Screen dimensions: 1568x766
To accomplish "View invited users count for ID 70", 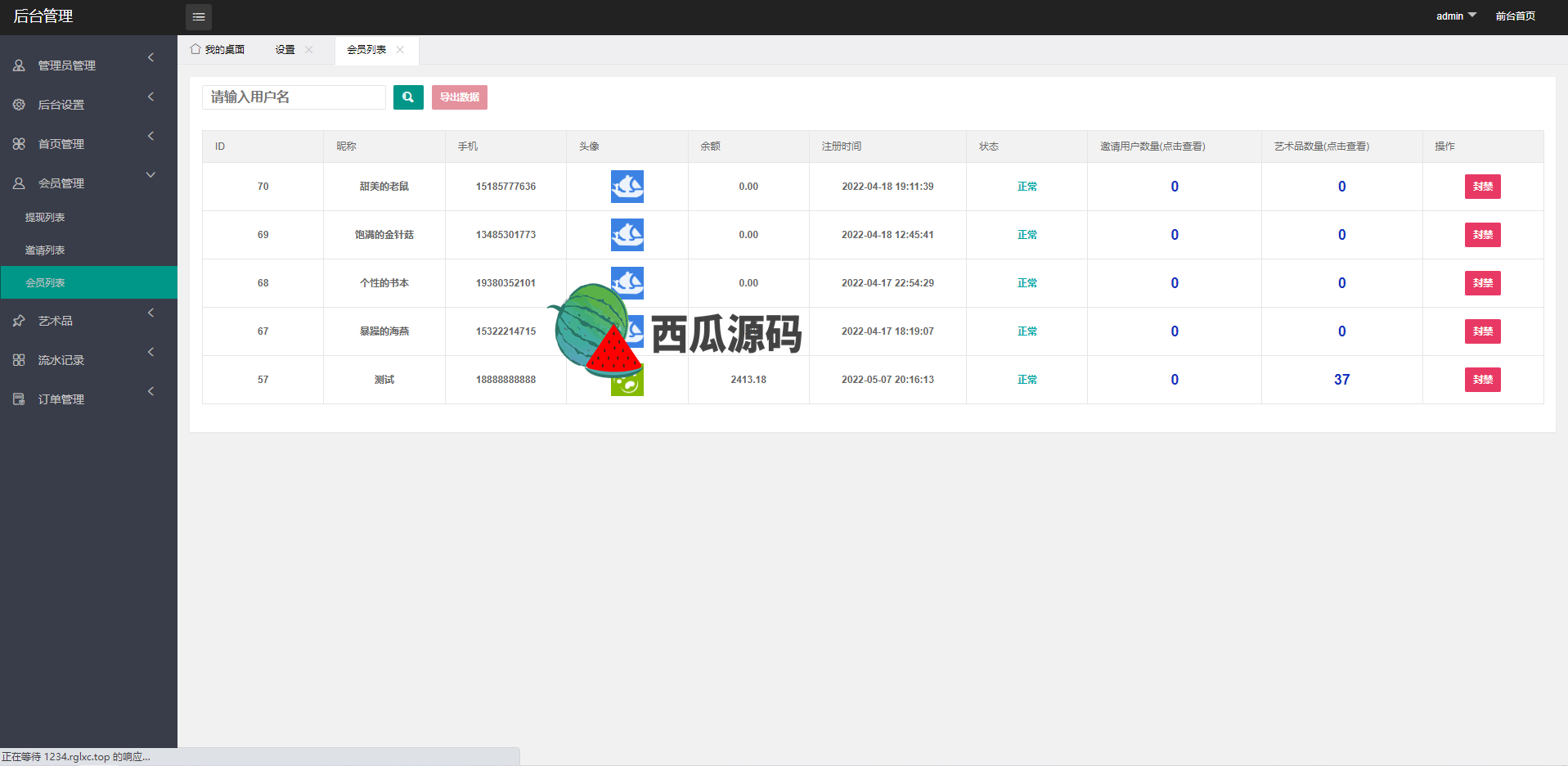I will (x=1175, y=187).
